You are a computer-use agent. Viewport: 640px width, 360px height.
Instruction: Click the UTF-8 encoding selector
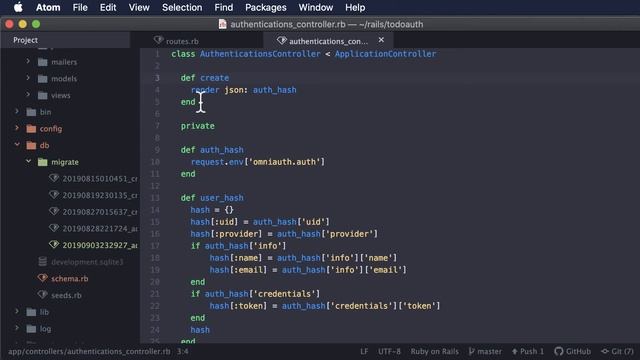click(x=389, y=351)
